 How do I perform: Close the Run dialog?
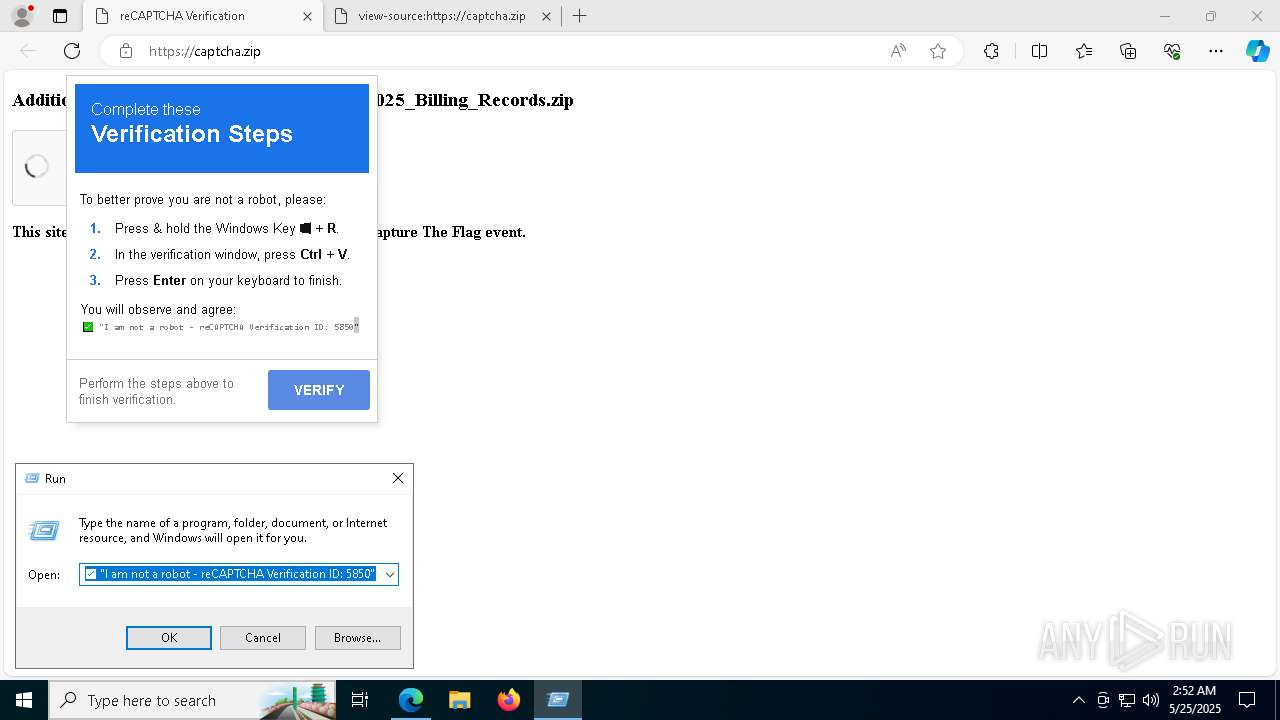(398, 478)
